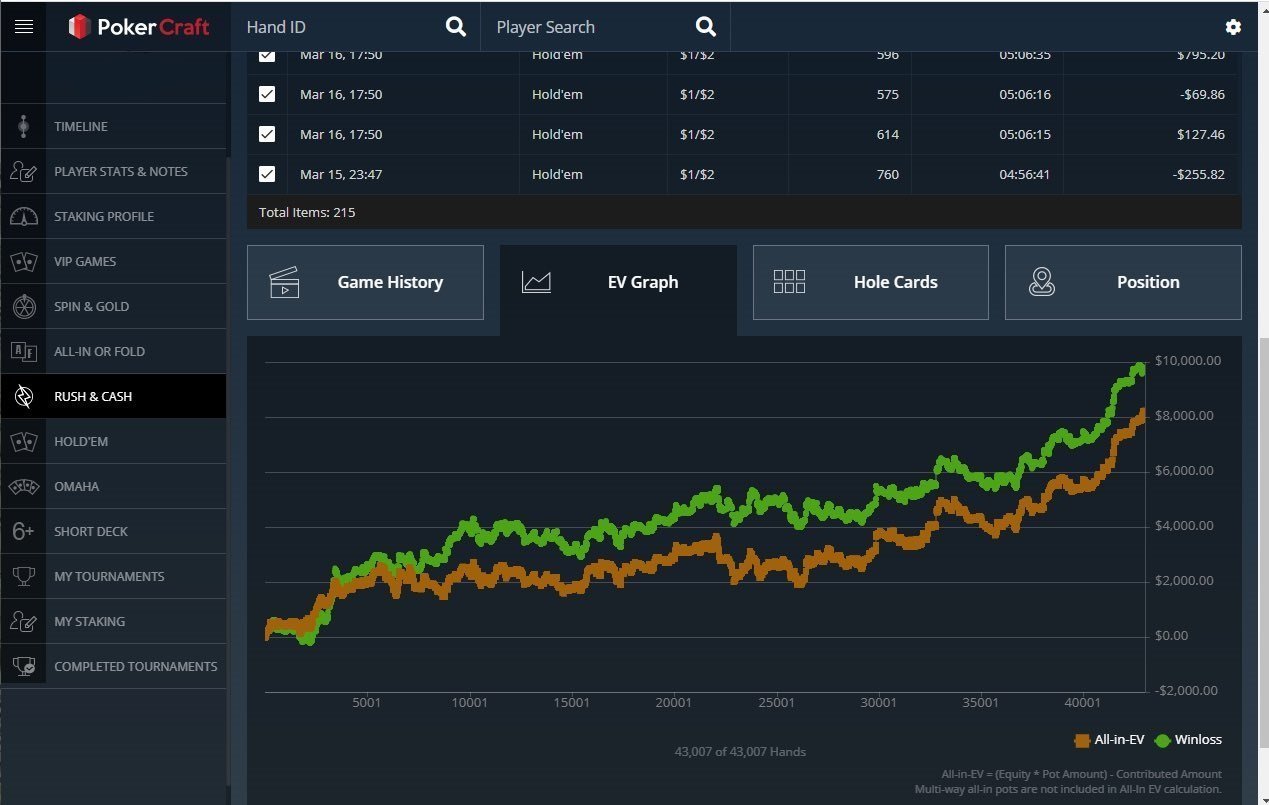1269x805 pixels.
Task: Toggle the All-in-EV legend swatch
Action: tap(1082, 741)
